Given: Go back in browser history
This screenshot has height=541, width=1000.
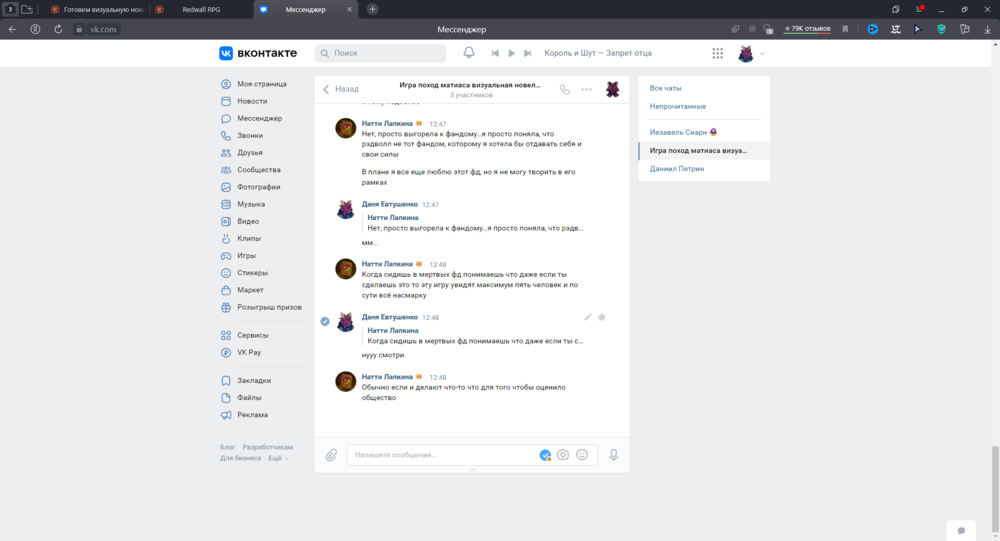Looking at the screenshot, I should tap(12, 29).
